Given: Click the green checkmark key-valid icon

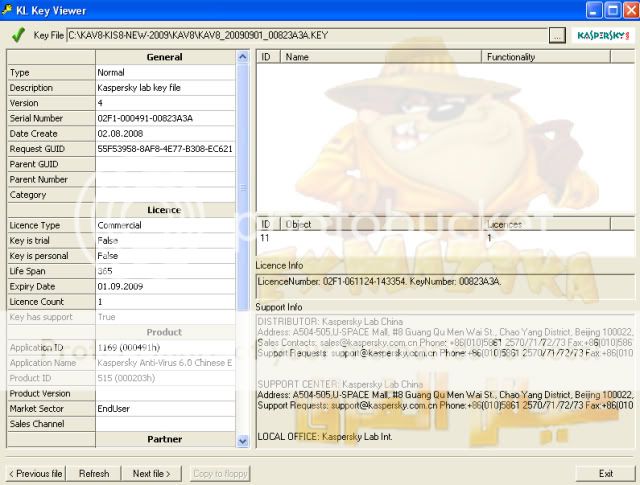Looking at the screenshot, I should coord(18,35).
